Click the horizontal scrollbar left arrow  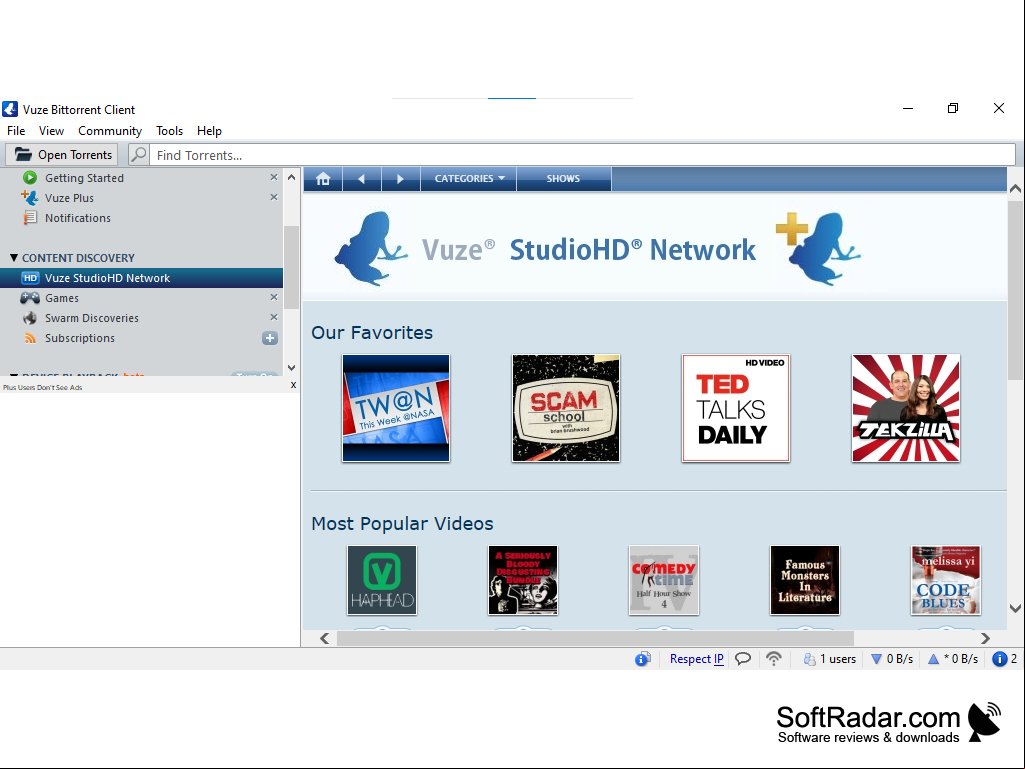click(325, 638)
